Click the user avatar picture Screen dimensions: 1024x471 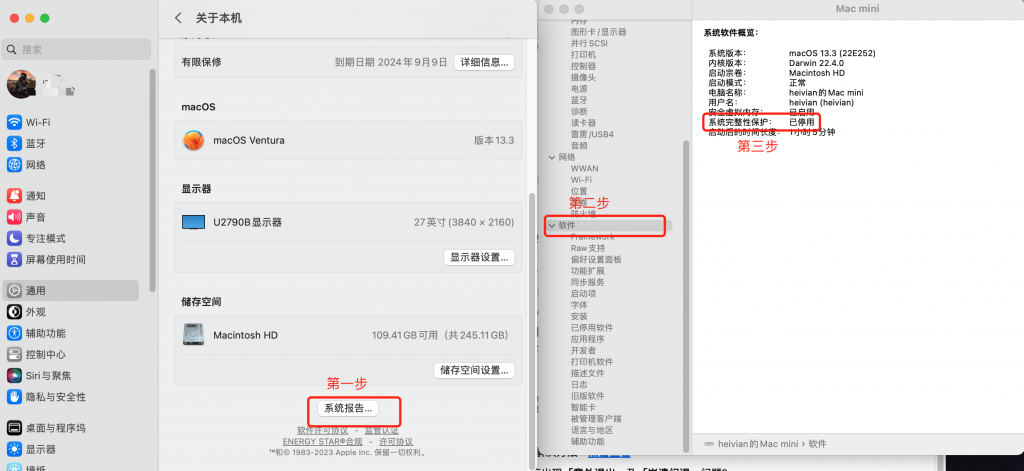tap(21, 84)
